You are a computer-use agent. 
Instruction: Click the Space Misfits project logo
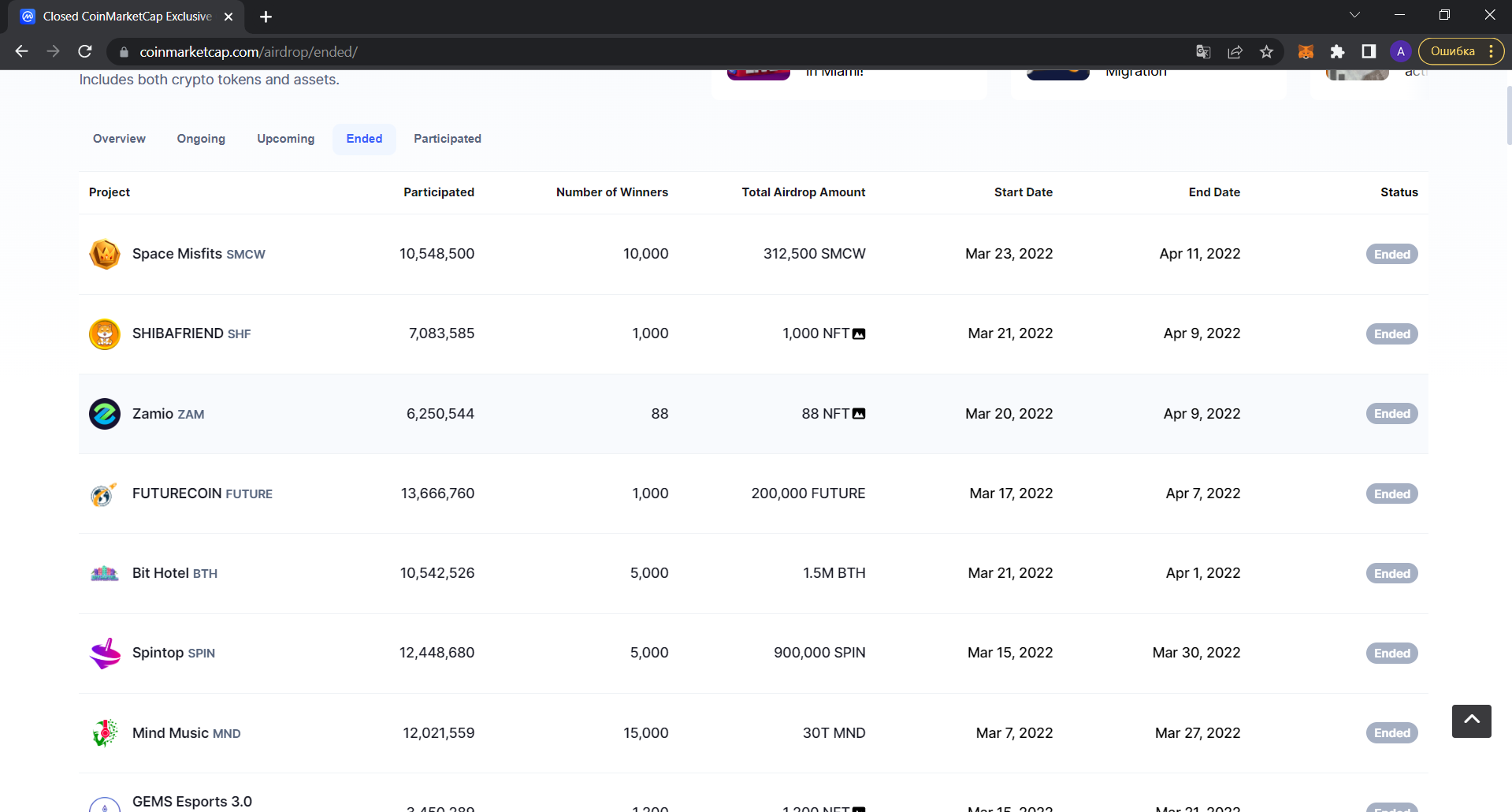pos(104,254)
